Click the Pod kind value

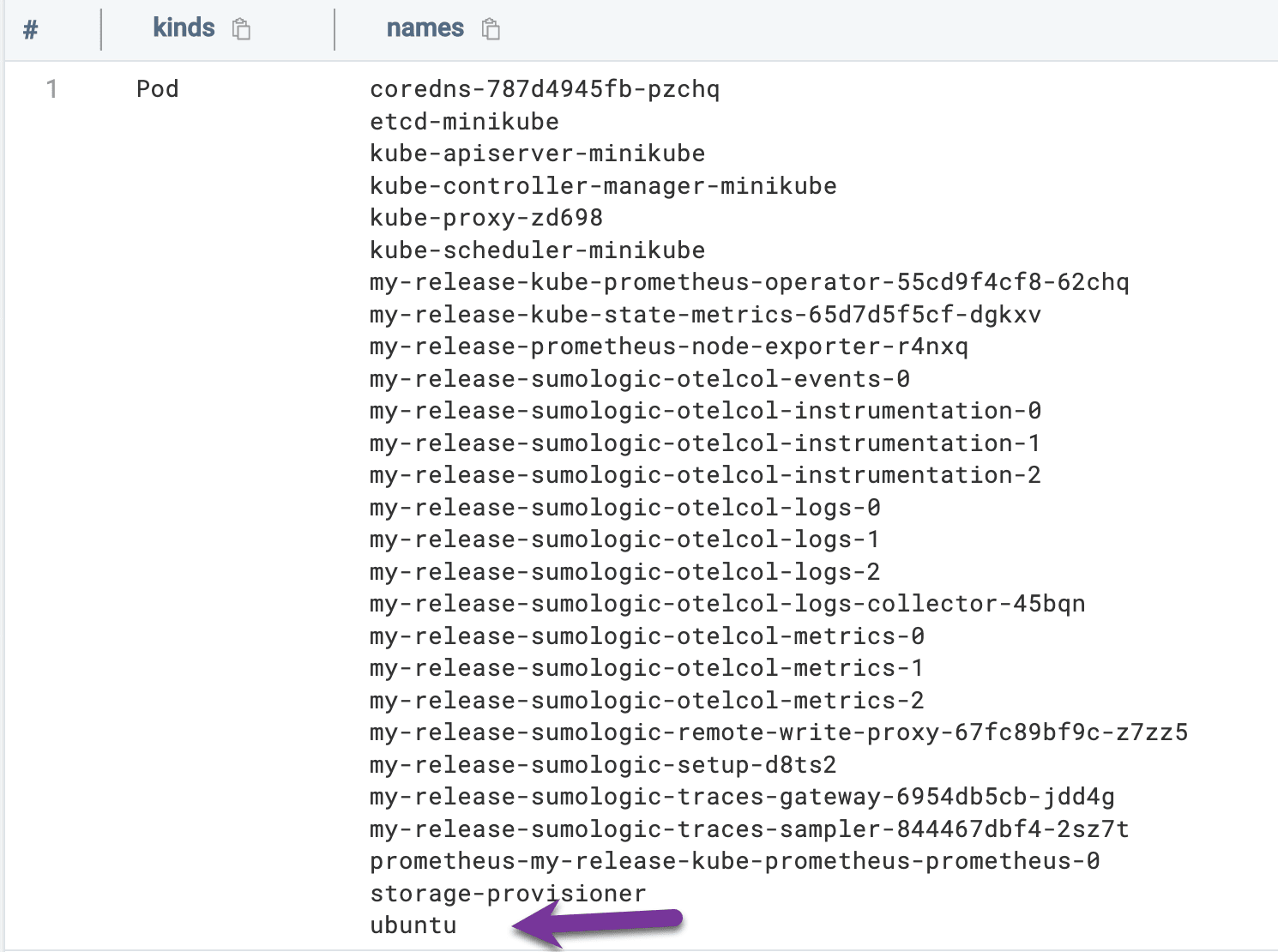[x=157, y=89]
